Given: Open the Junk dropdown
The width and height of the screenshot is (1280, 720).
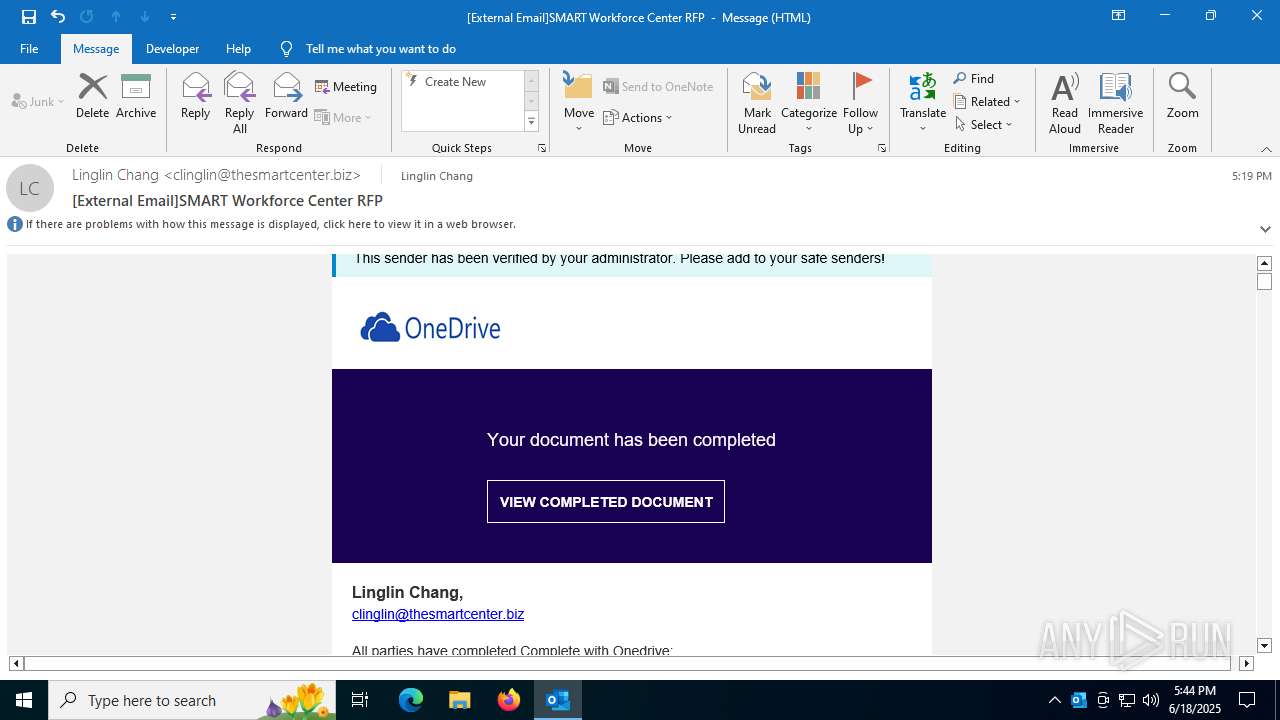Looking at the screenshot, I should click(x=38, y=101).
